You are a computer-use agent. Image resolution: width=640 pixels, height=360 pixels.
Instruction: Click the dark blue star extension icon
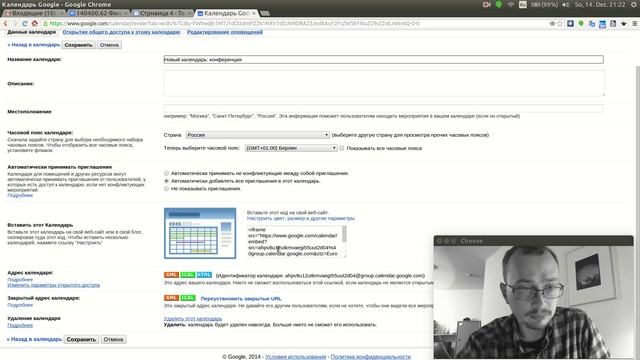point(570,24)
